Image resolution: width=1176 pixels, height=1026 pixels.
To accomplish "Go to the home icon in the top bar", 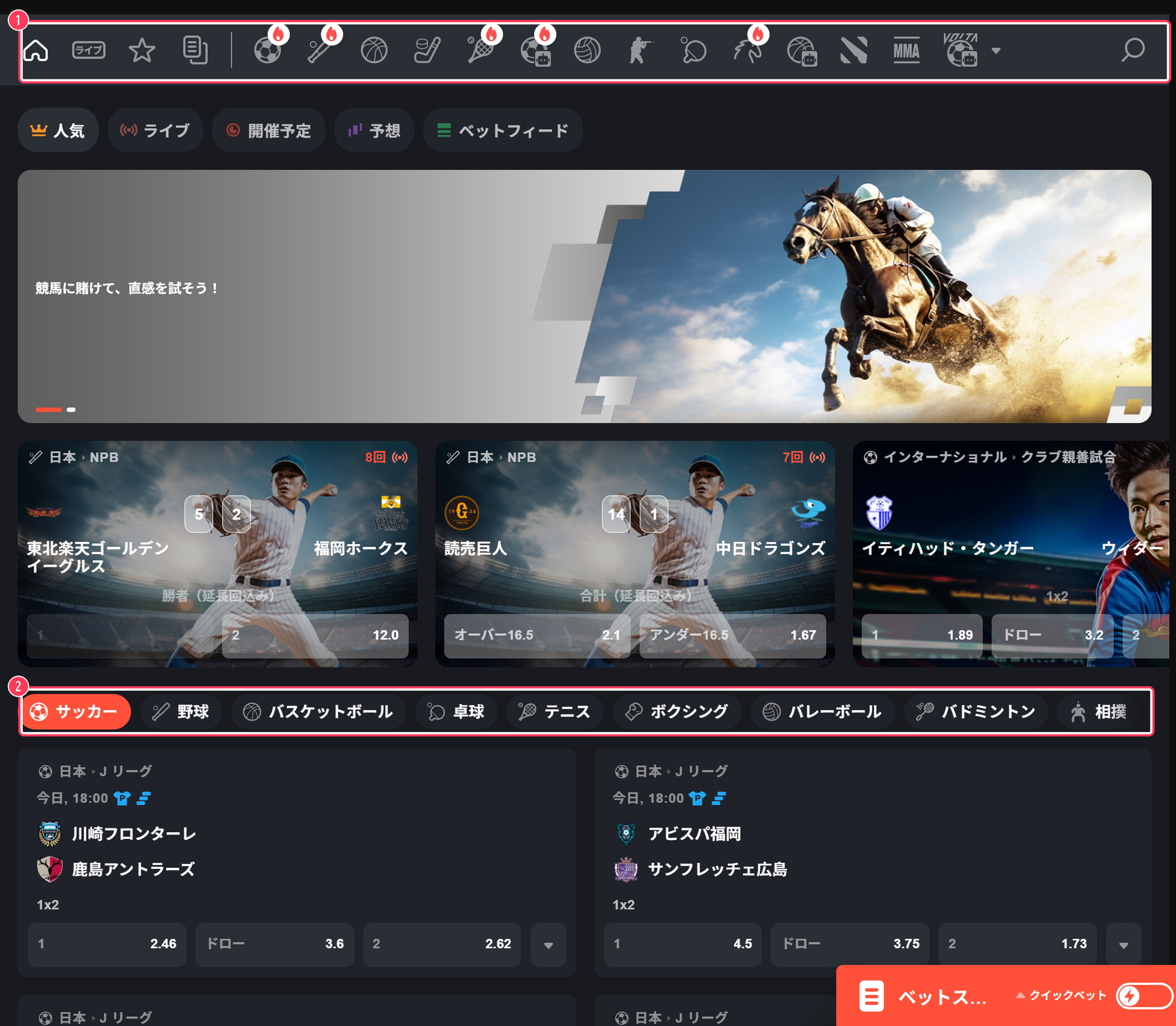I will (36, 51).
